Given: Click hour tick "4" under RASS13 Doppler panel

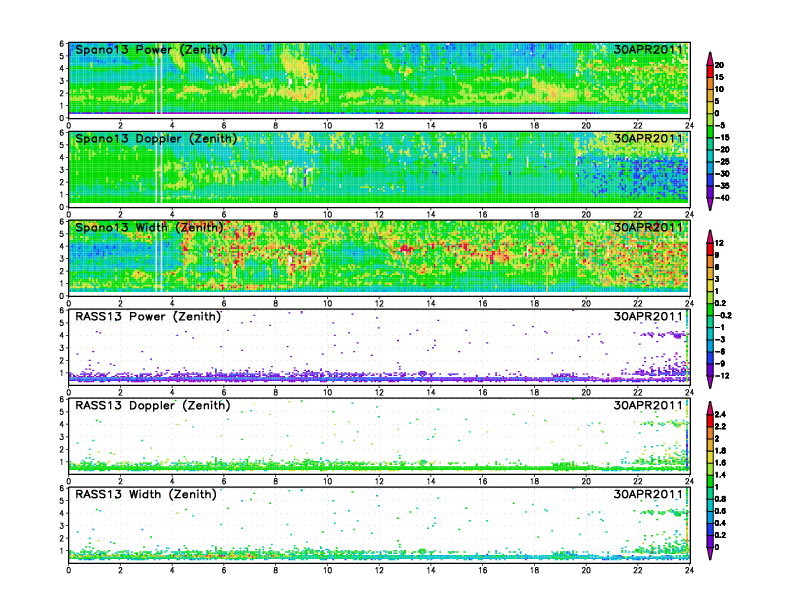Looking at the screenshot, I should click(x=172, y=481).
